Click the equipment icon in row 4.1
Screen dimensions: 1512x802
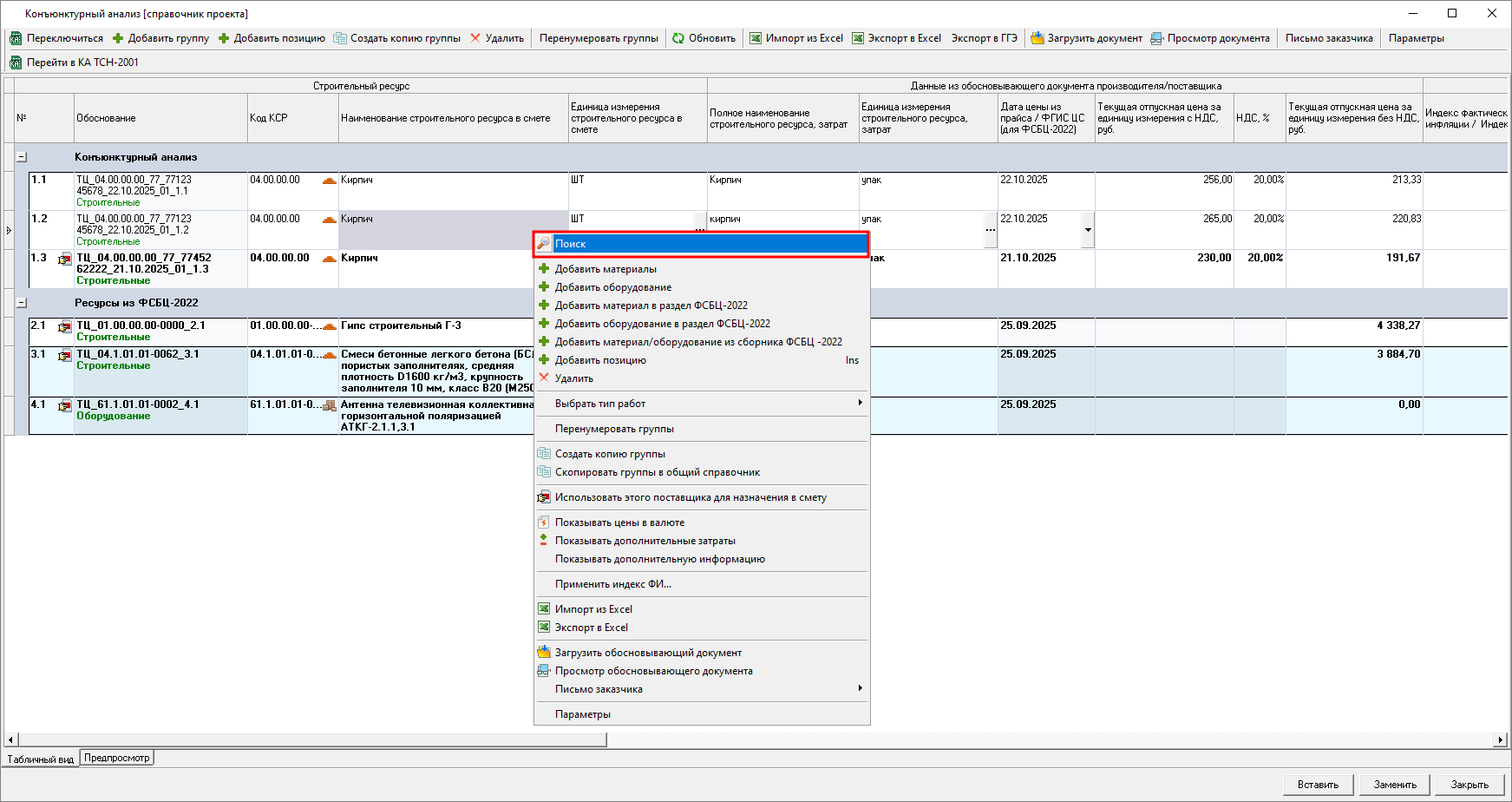point(330,405)
